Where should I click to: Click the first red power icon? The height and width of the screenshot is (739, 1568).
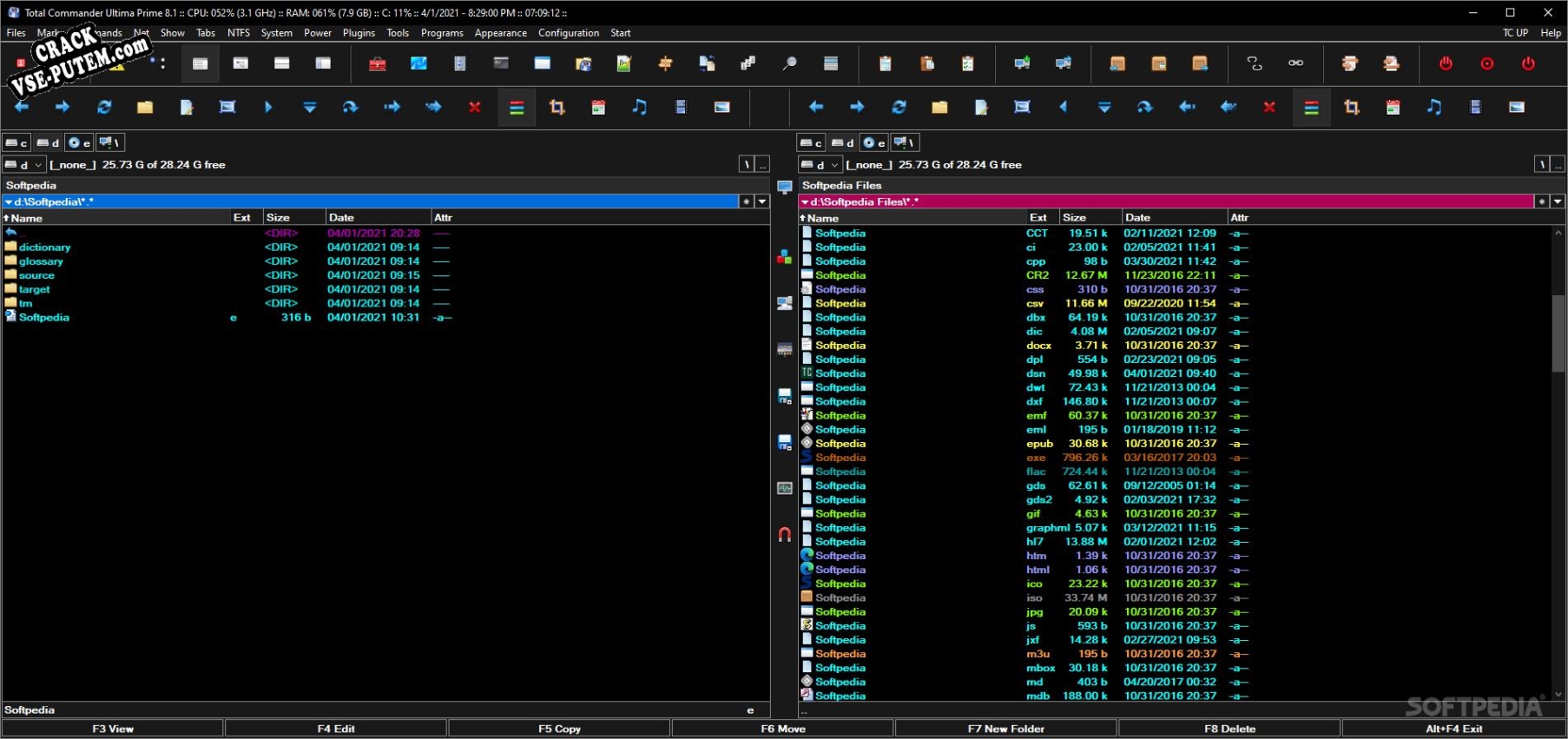pos(1446,63)
